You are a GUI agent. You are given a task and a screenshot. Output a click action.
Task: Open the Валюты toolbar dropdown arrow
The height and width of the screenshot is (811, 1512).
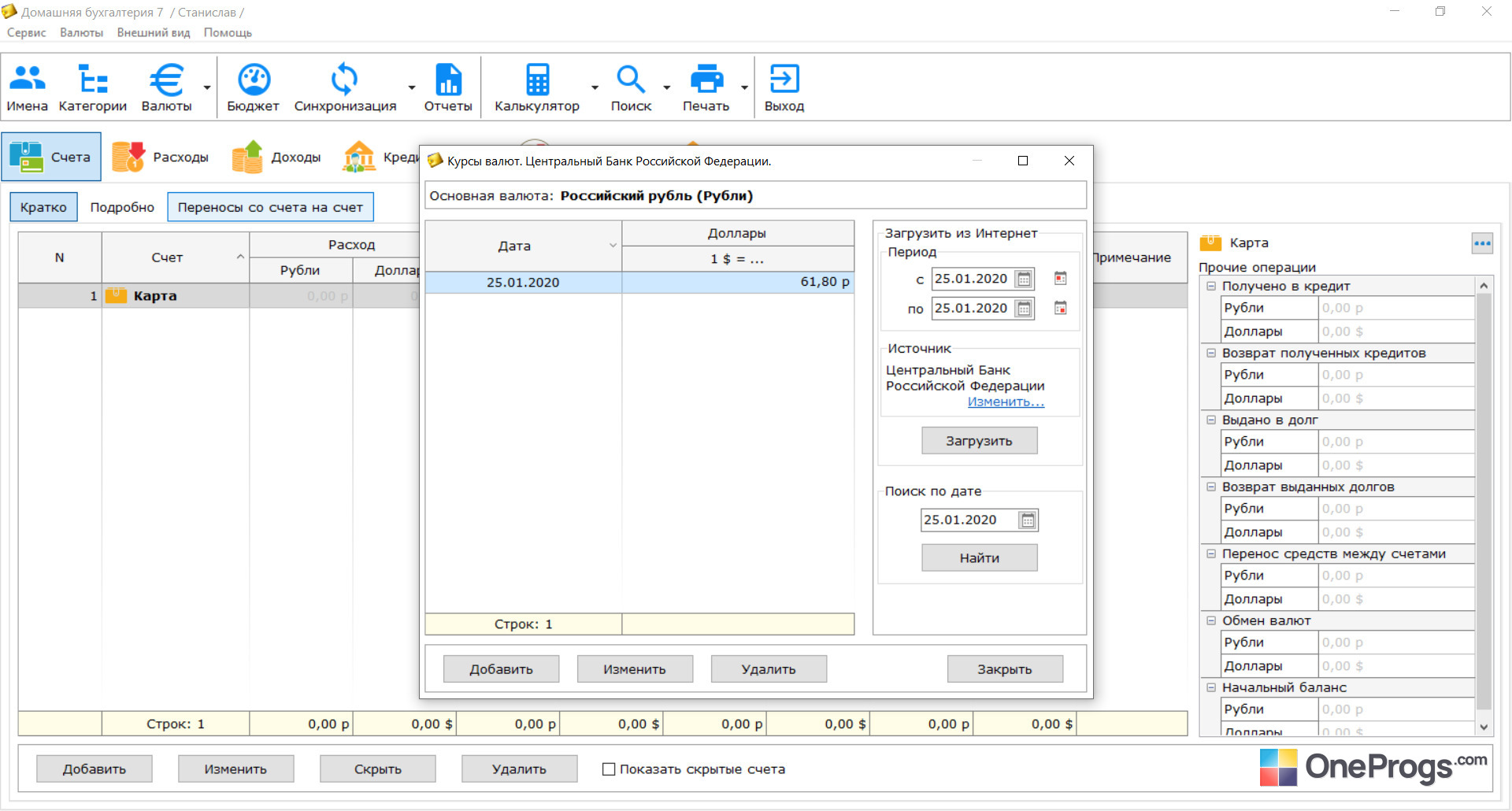(x=207, y=87)
